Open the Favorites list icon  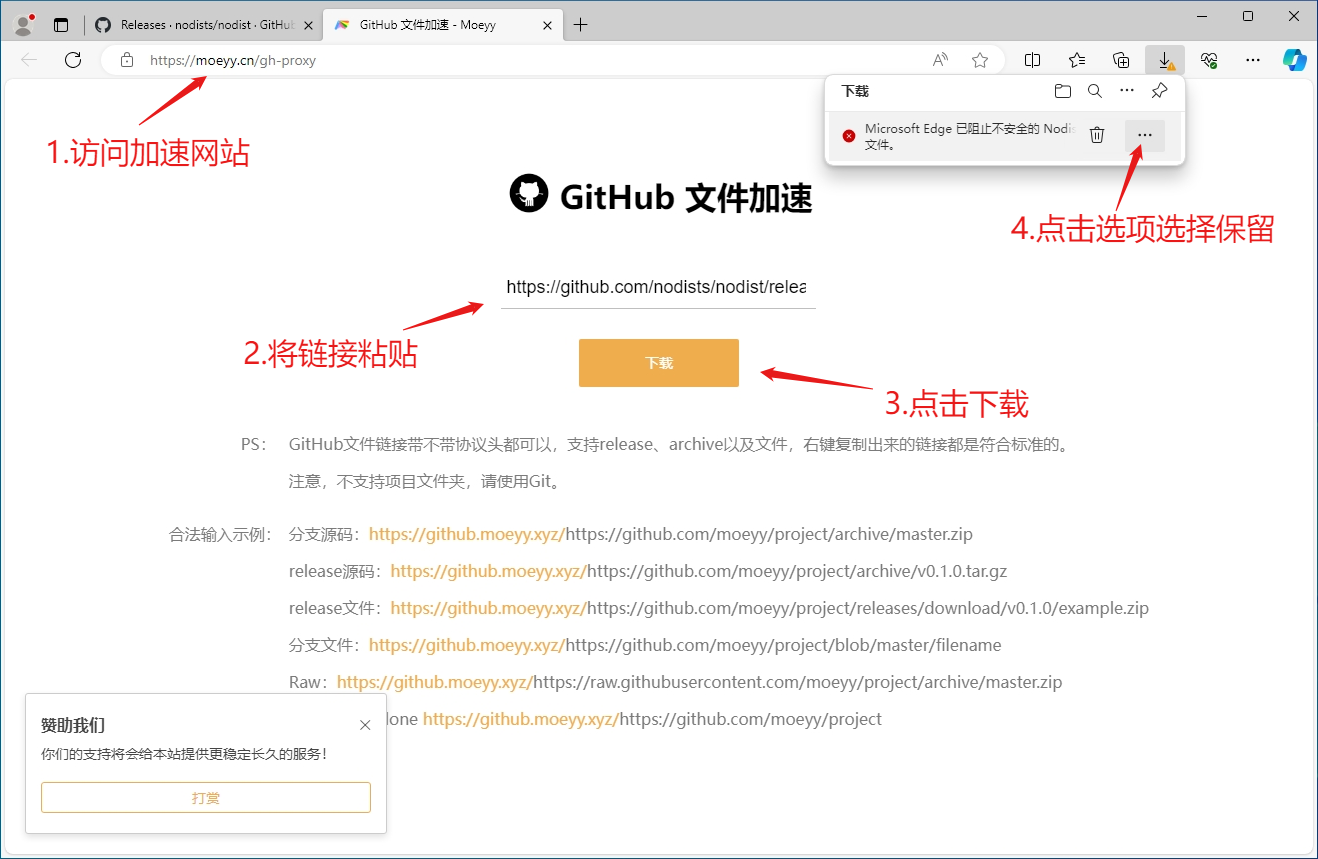point(1077,60)
